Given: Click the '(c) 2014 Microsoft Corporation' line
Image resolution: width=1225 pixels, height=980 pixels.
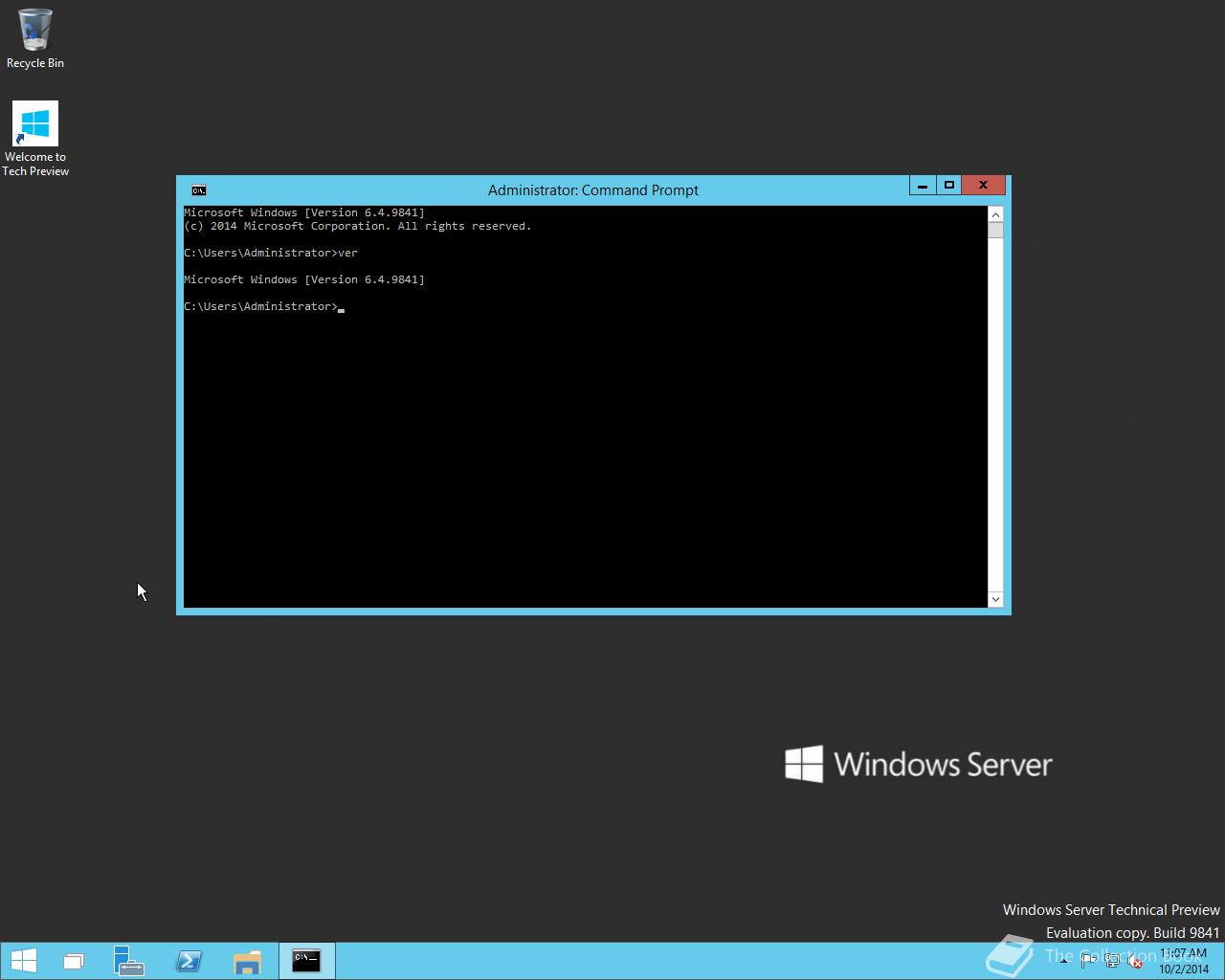Looking at the screenshot, I should [x=357, y=226].
